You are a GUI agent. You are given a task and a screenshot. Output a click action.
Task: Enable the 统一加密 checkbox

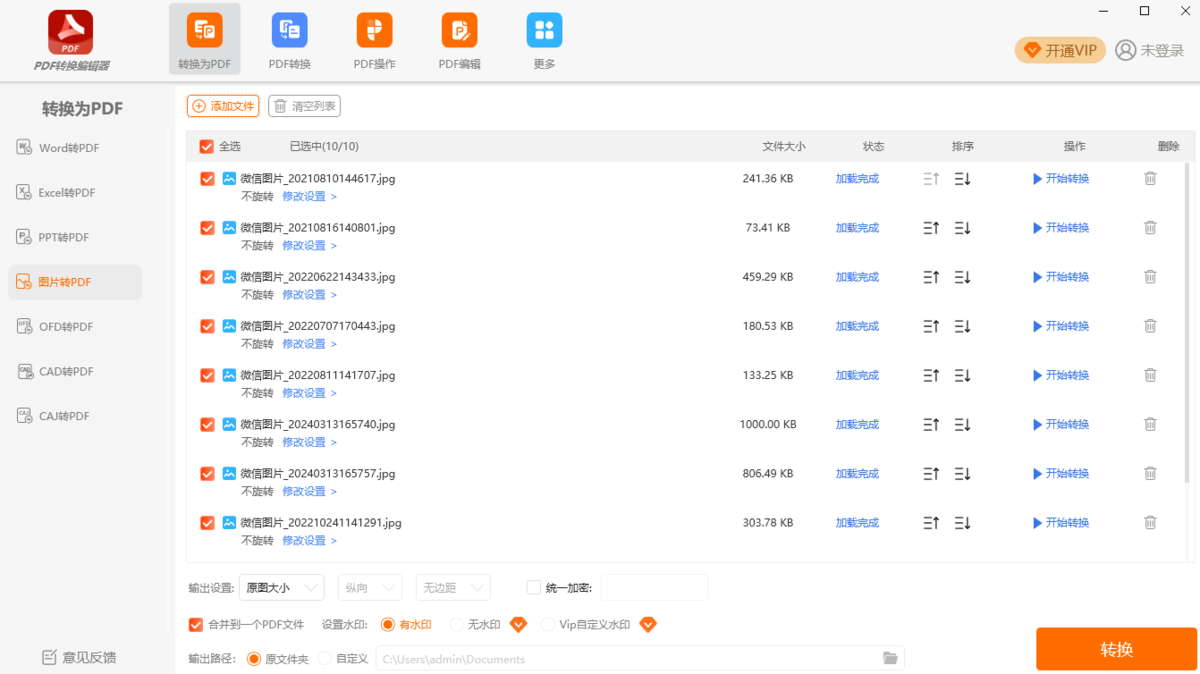(534, 588)
